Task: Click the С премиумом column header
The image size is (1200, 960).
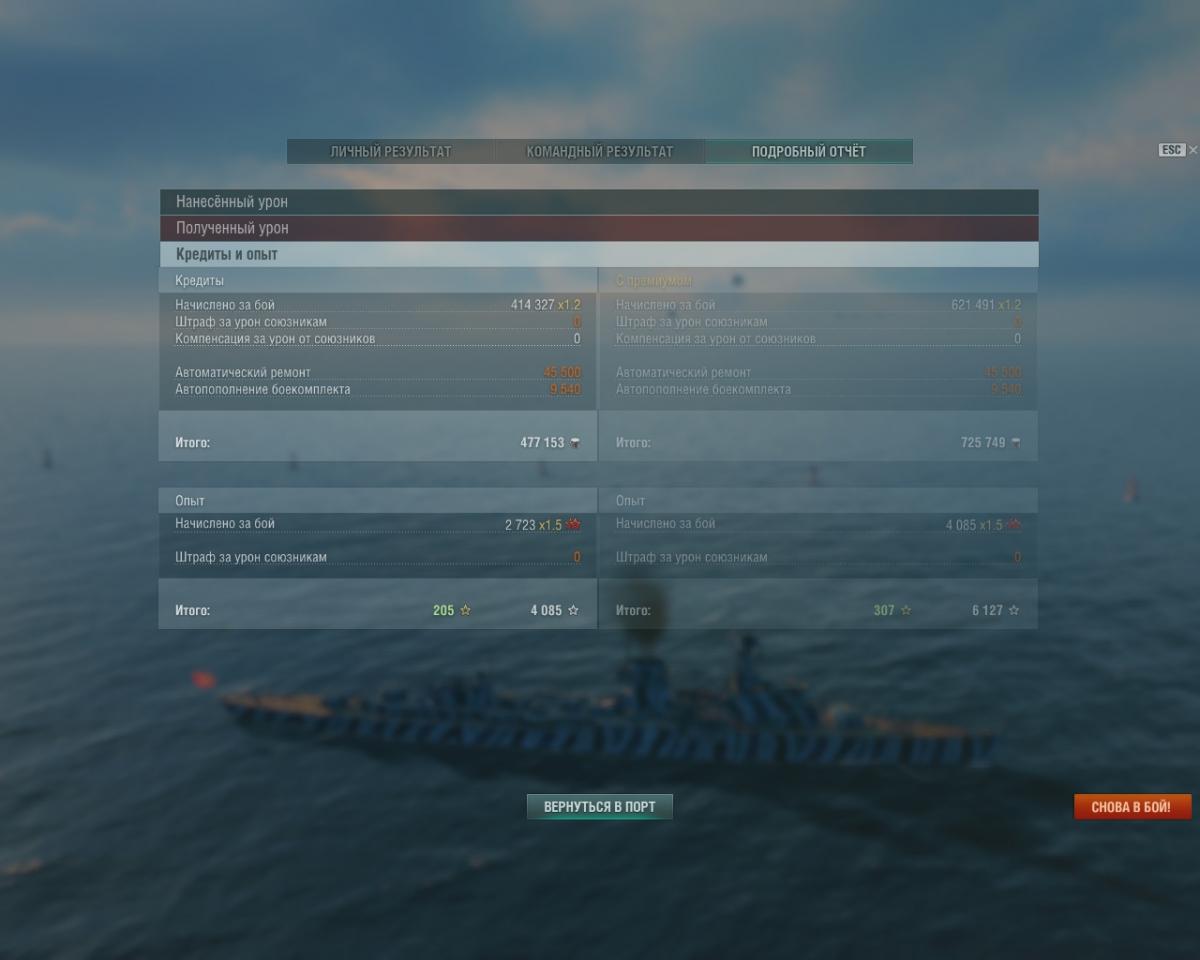Action: coord(654,281)
